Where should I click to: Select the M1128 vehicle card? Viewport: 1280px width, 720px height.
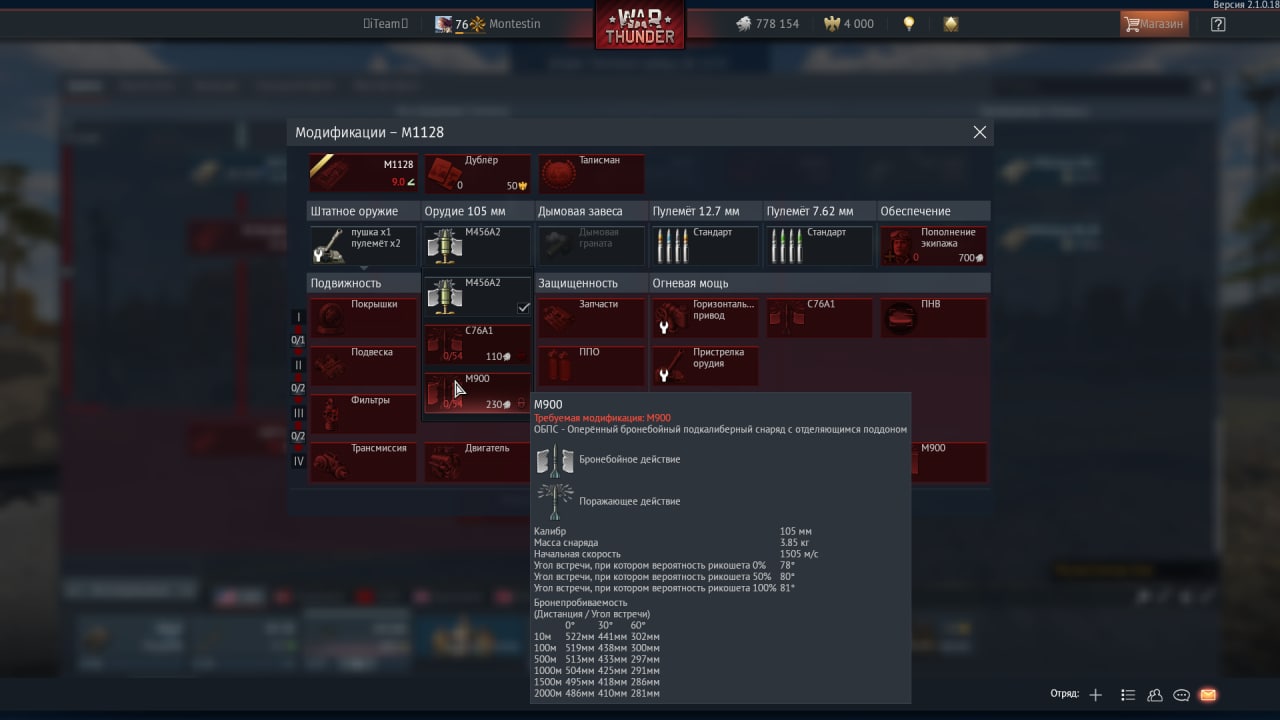pyautogui.click(x=363, y=173)
